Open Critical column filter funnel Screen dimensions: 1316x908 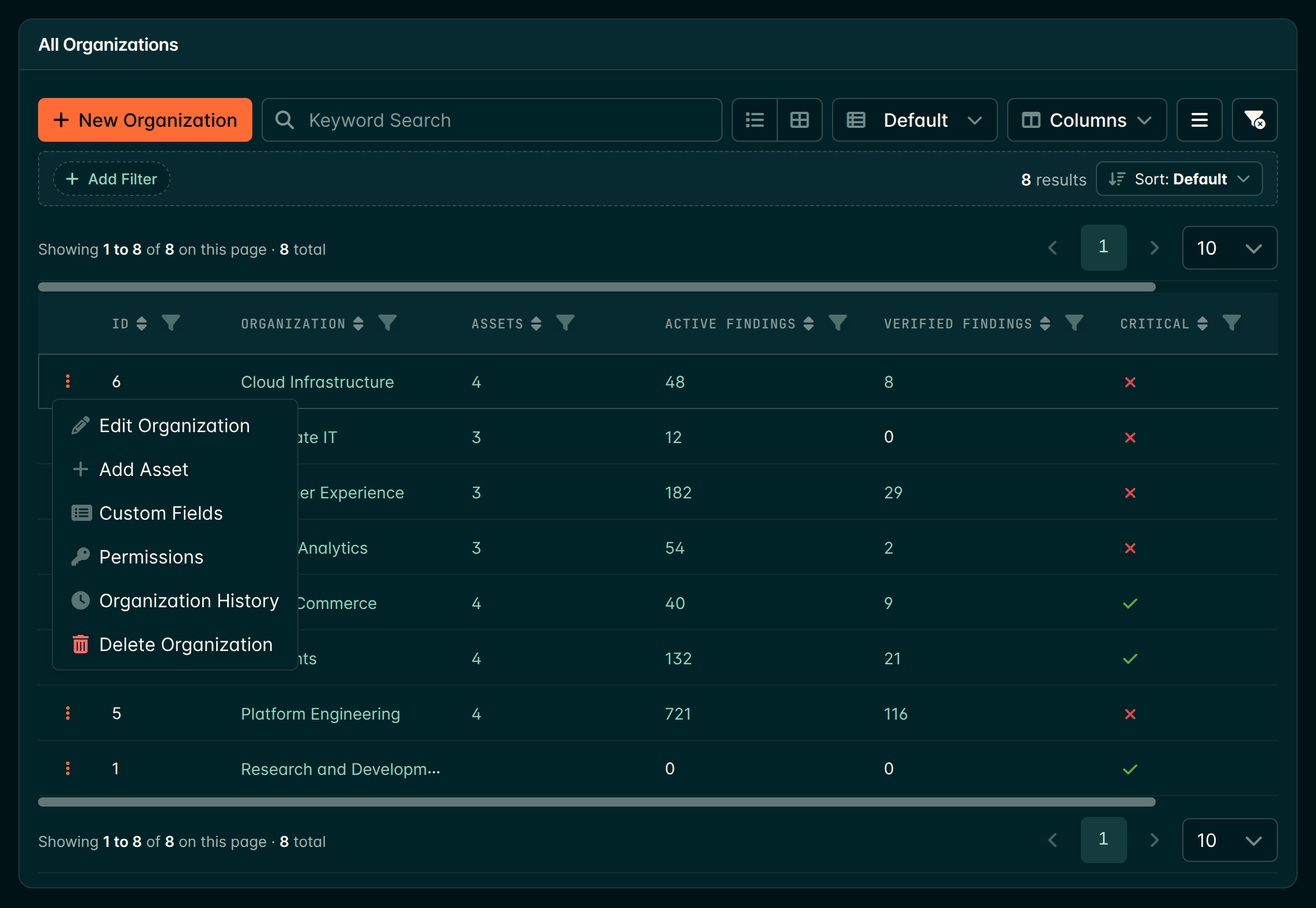[1232, 323]
